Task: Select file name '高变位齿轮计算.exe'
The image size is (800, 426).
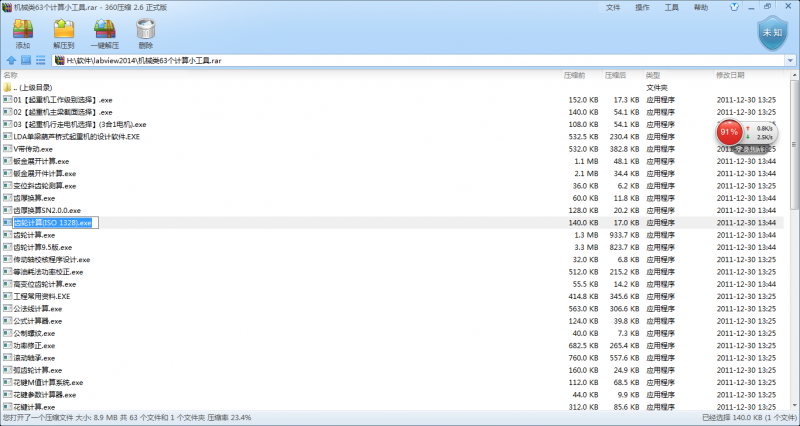Action: [45, 284]
